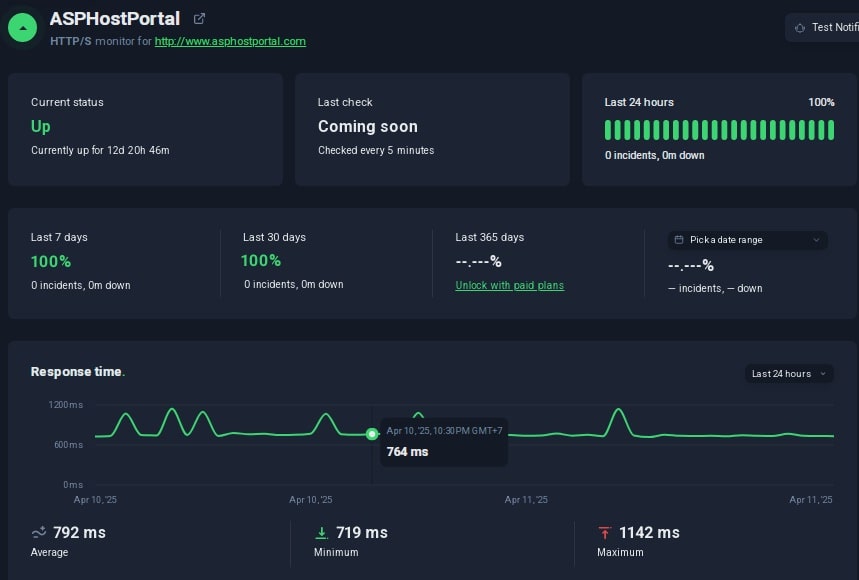Click the '— incidents, — down' text
Image resolution: width=859 pixels, height=580 pixels.
pos(715,289)
